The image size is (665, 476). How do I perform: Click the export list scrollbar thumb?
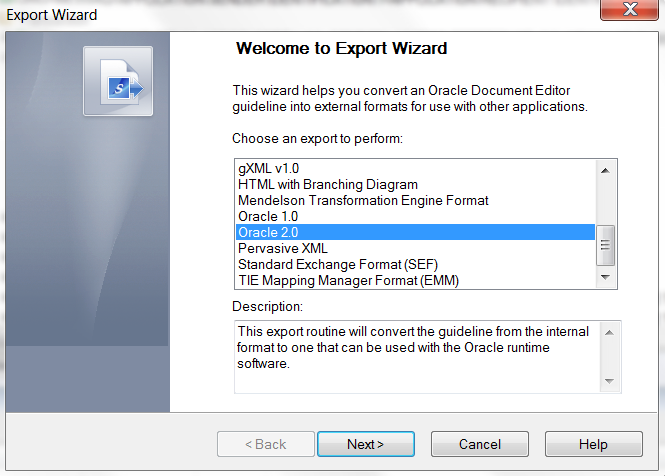click(605, 245)
